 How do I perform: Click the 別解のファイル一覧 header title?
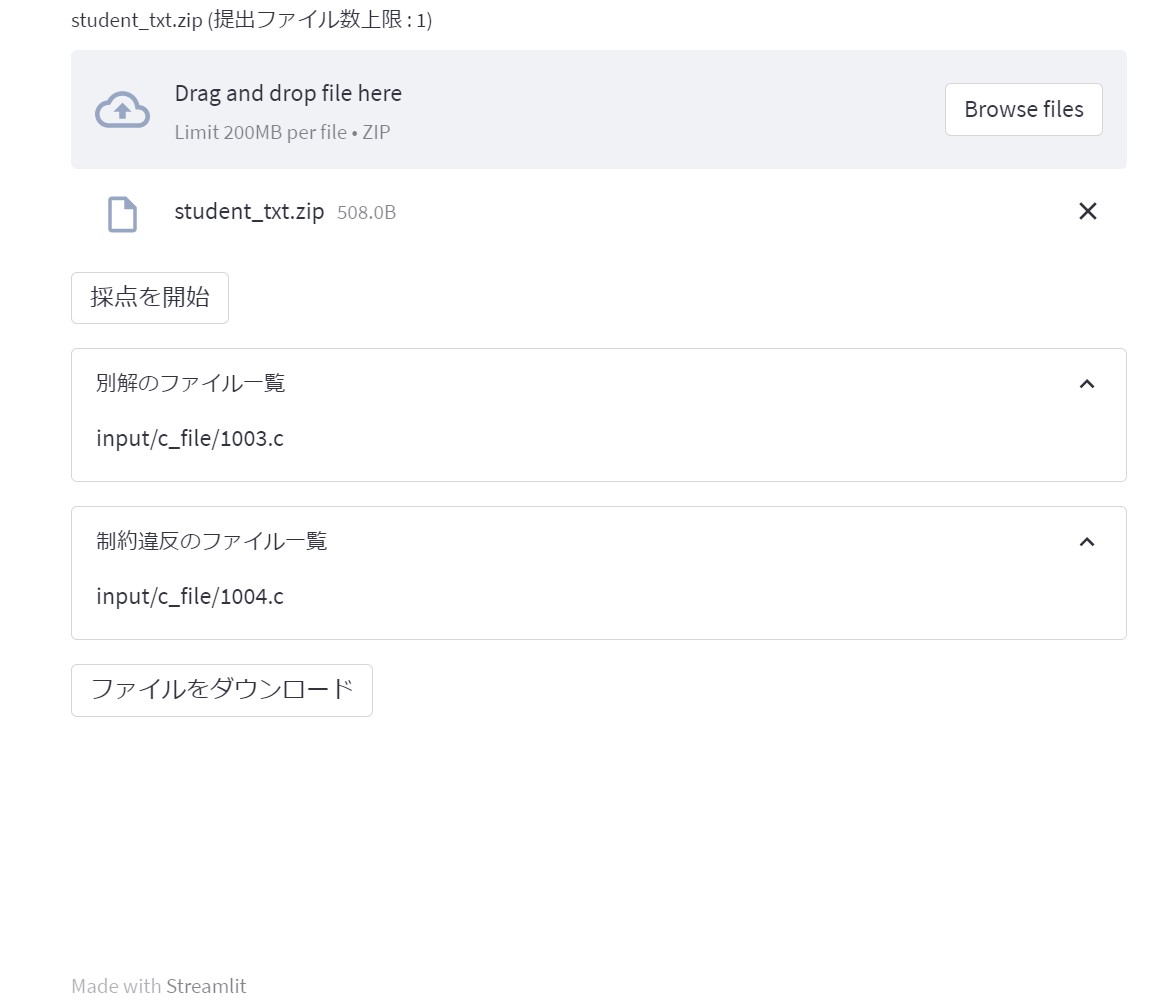coord(191,383)
